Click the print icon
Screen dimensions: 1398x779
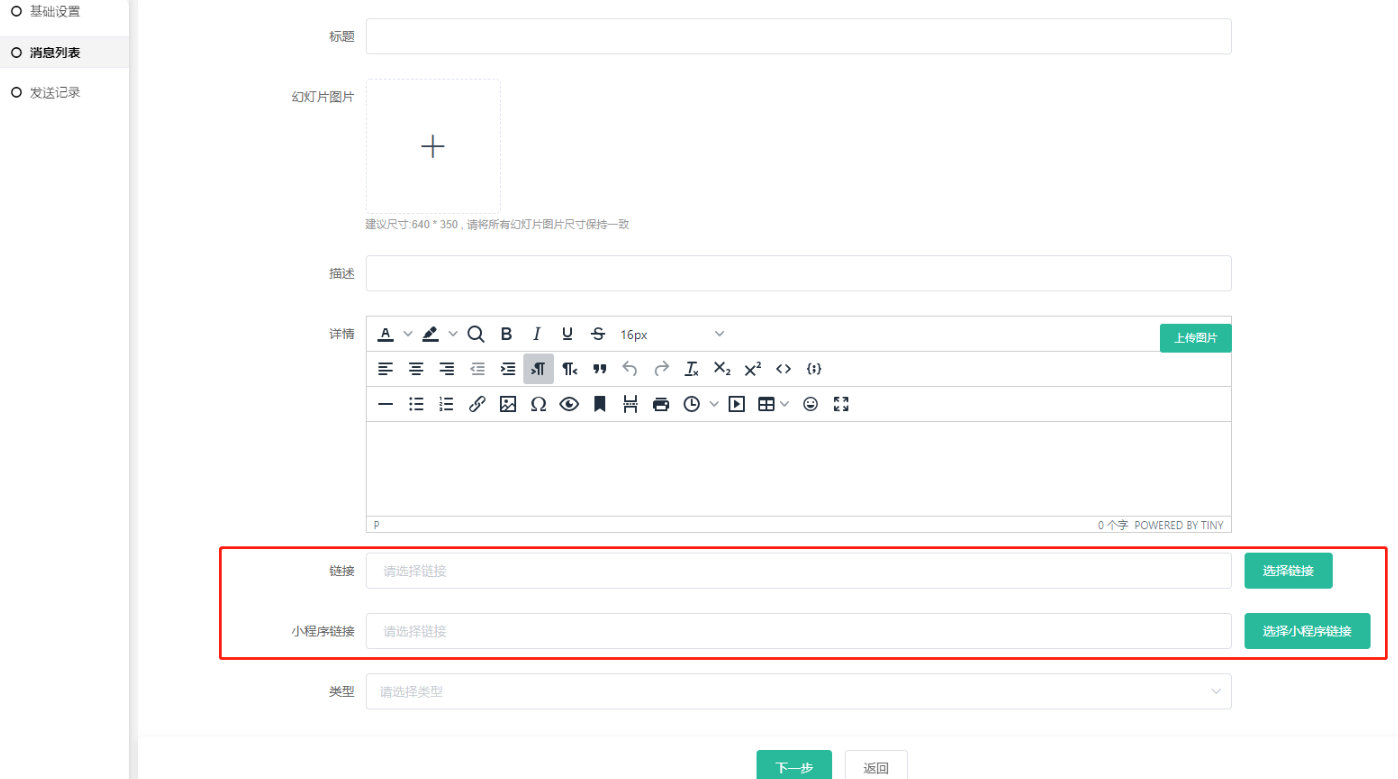660,404
